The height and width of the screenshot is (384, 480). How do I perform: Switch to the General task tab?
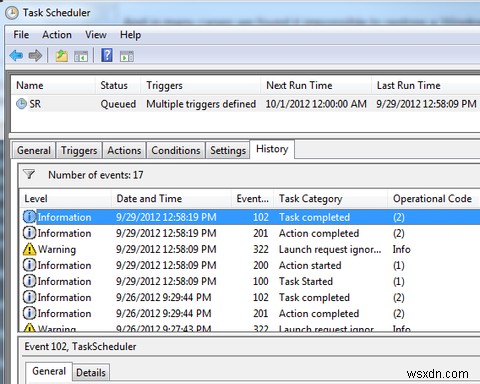click(x=34, y=150)
